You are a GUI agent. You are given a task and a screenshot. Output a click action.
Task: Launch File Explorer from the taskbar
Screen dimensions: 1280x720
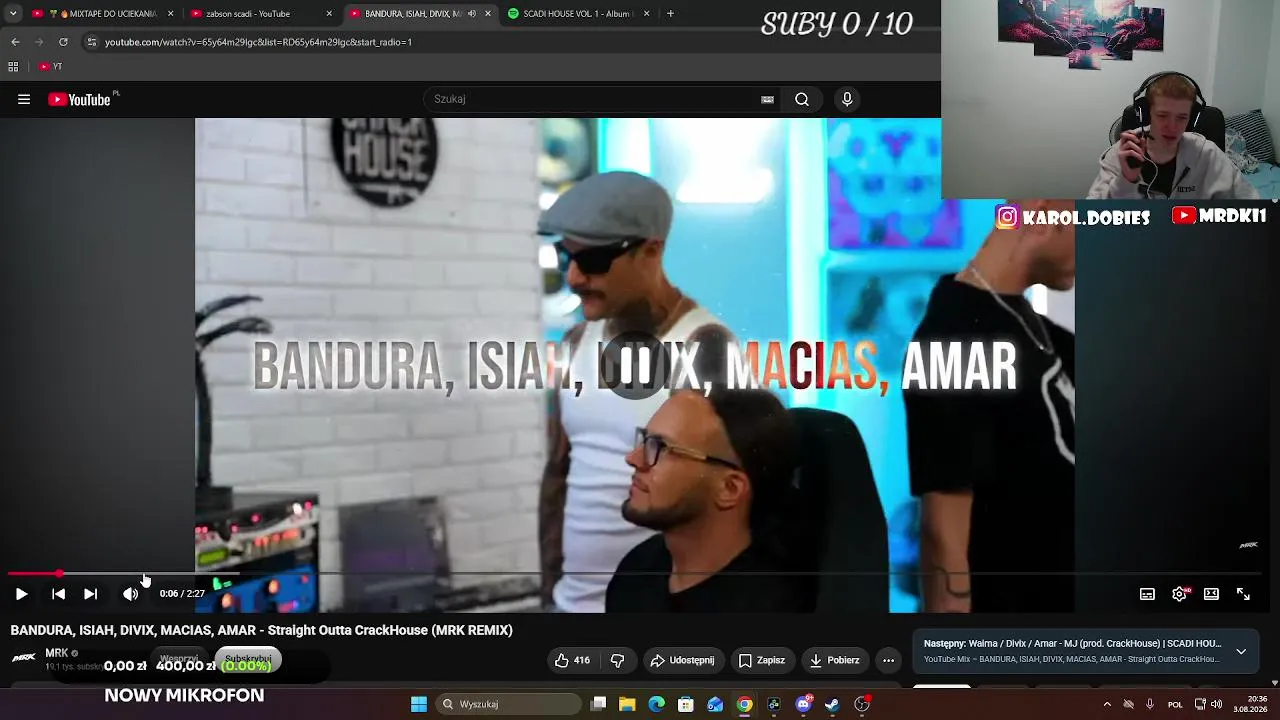click(627, 704)
